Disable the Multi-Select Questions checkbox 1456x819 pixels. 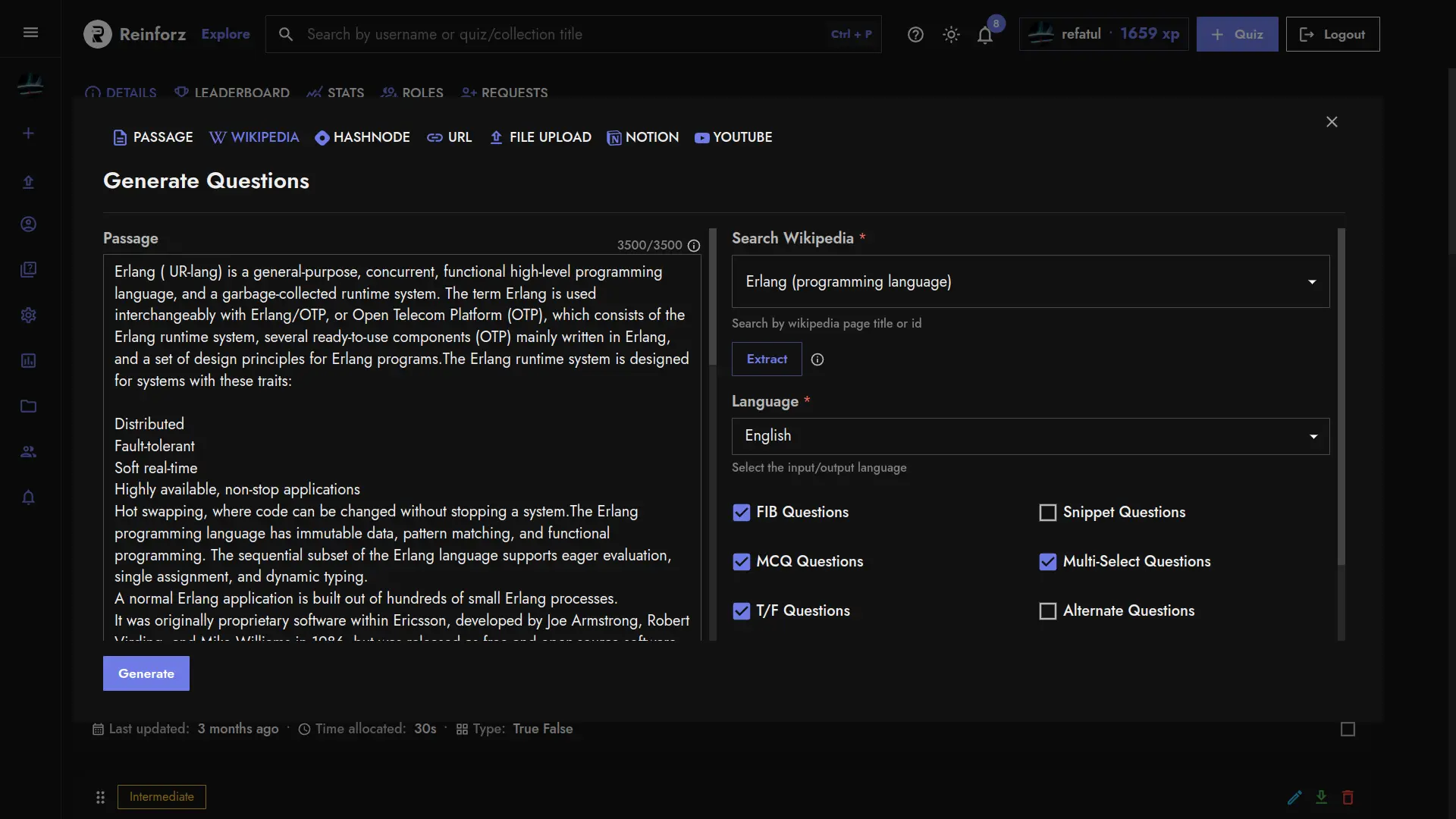(1048, 561)
